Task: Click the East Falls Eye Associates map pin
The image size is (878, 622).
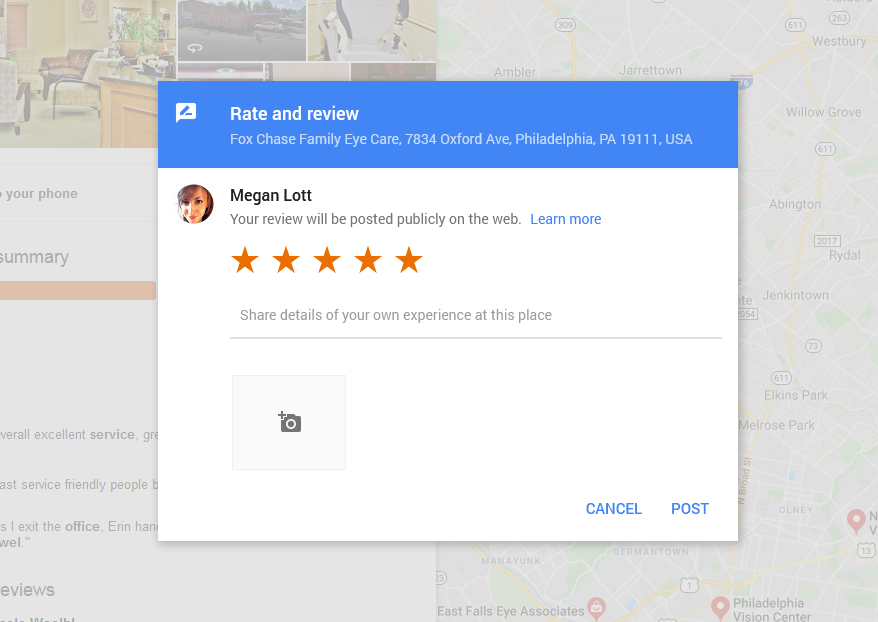Action: coord(596,608)
